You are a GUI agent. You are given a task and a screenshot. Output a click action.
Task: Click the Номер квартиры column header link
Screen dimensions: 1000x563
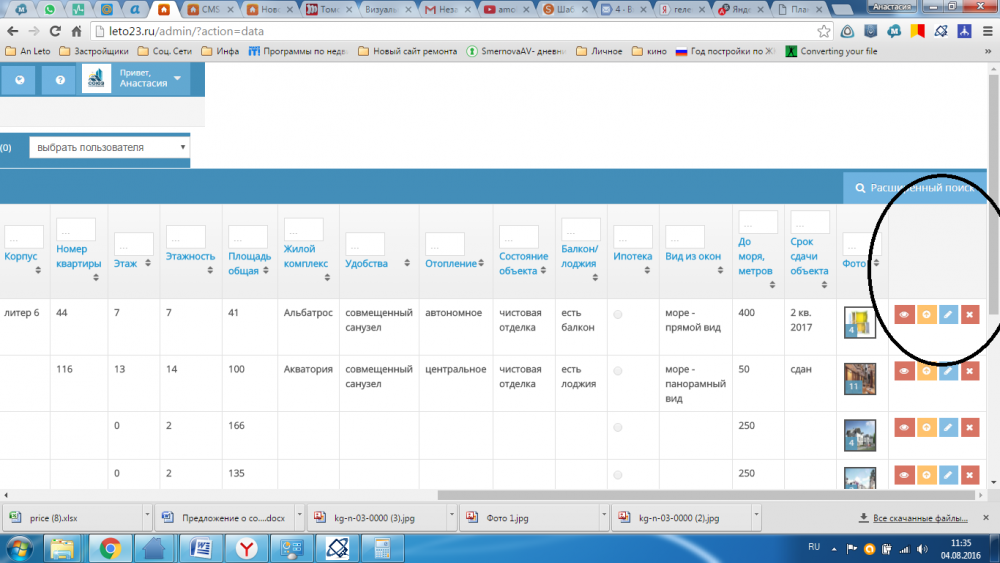[78, 256]
